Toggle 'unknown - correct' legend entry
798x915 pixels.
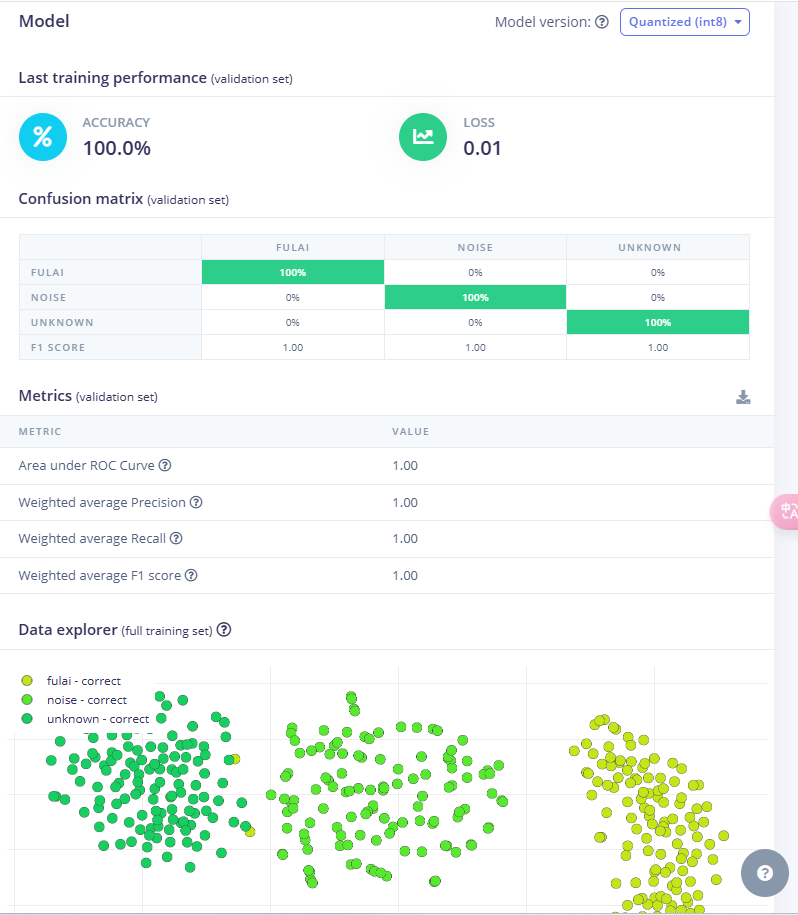click(97, 719)
